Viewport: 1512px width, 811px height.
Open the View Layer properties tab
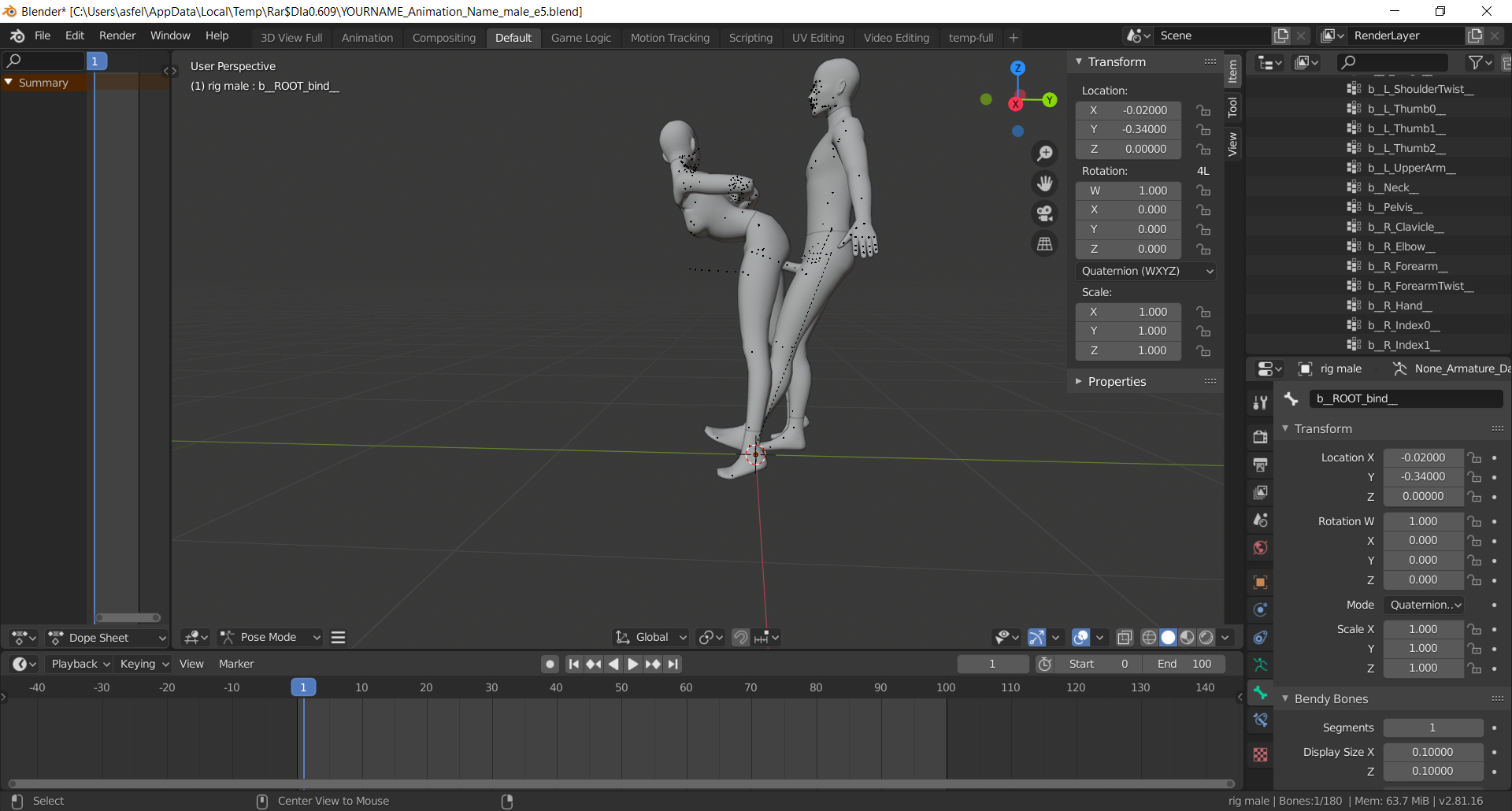(x=1260, y=492)
